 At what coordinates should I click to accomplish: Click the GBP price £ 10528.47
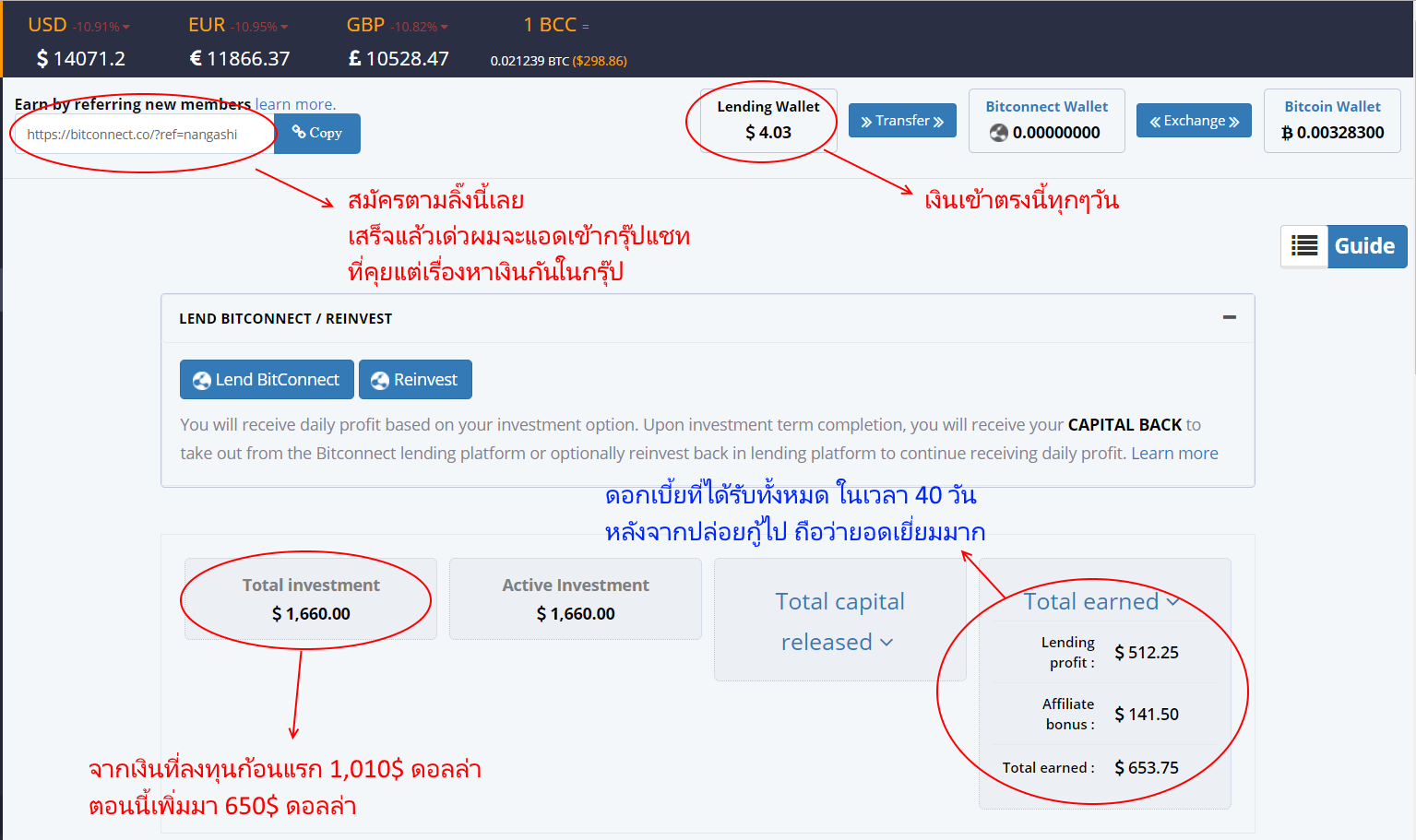[x=399, y=59]
